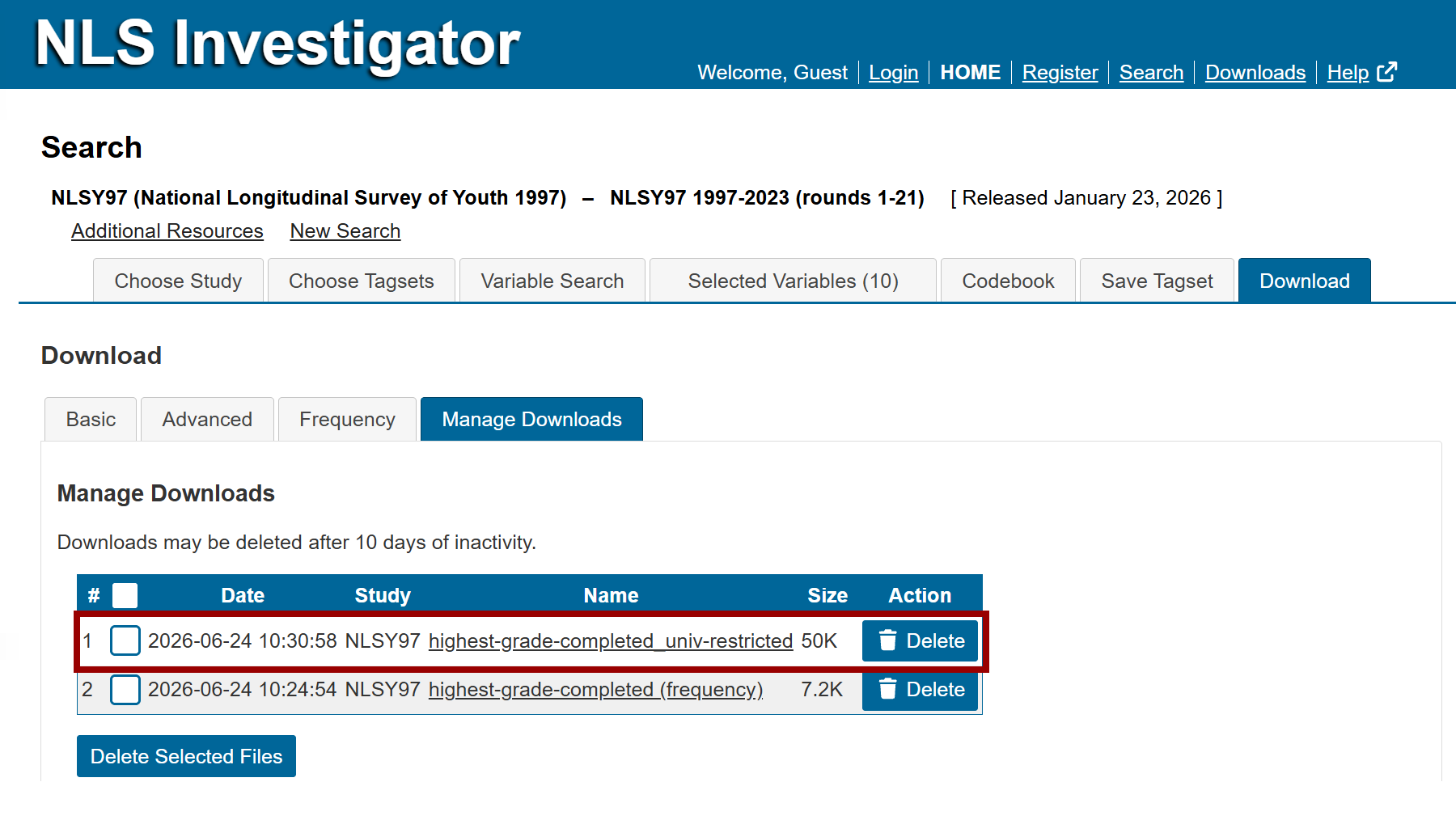Click the Delete Selected Files button
The image size is (1456, 820).
[186, 756]
